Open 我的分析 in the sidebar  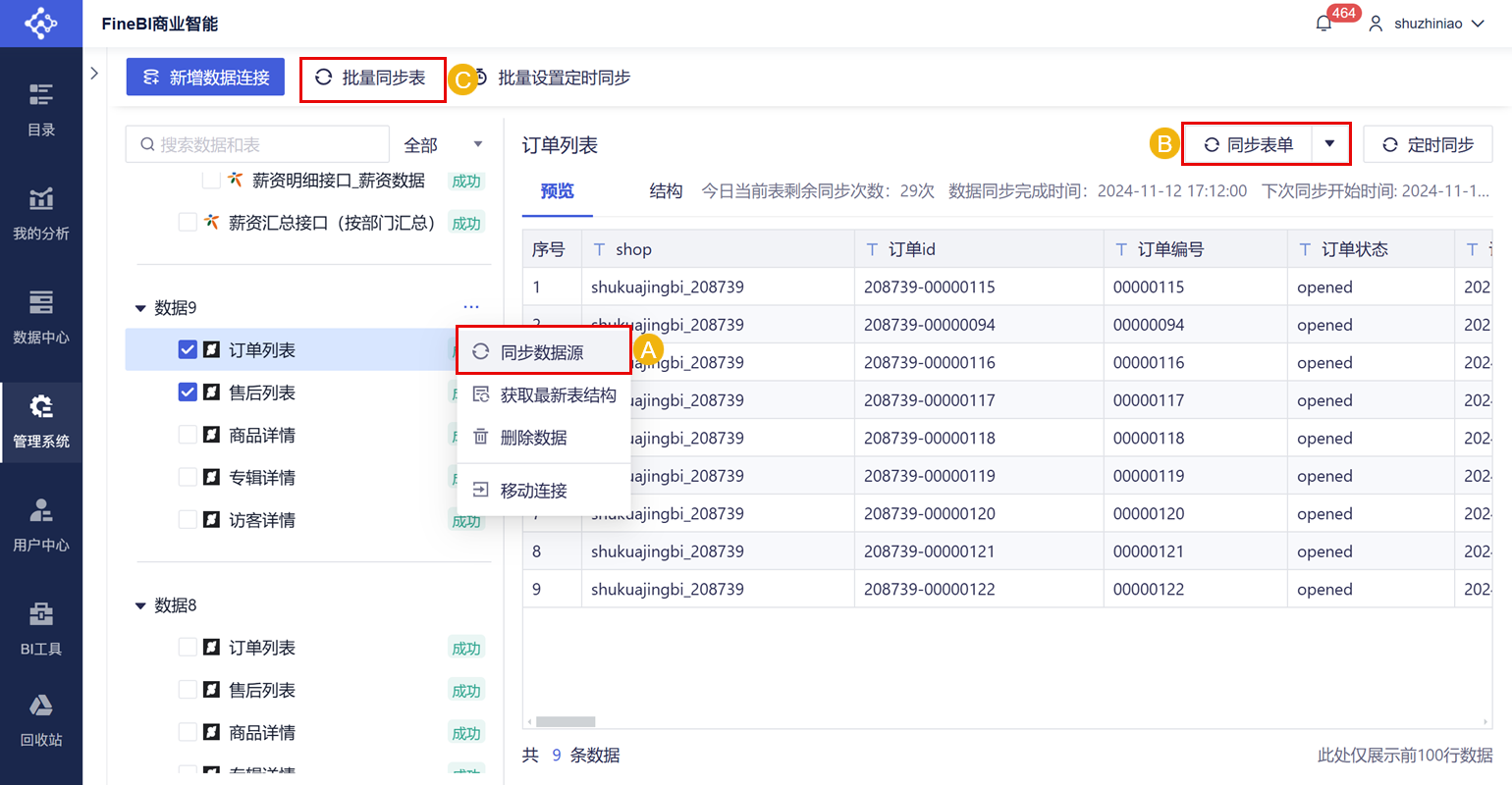pyautogui.click(x=41, y=214)
